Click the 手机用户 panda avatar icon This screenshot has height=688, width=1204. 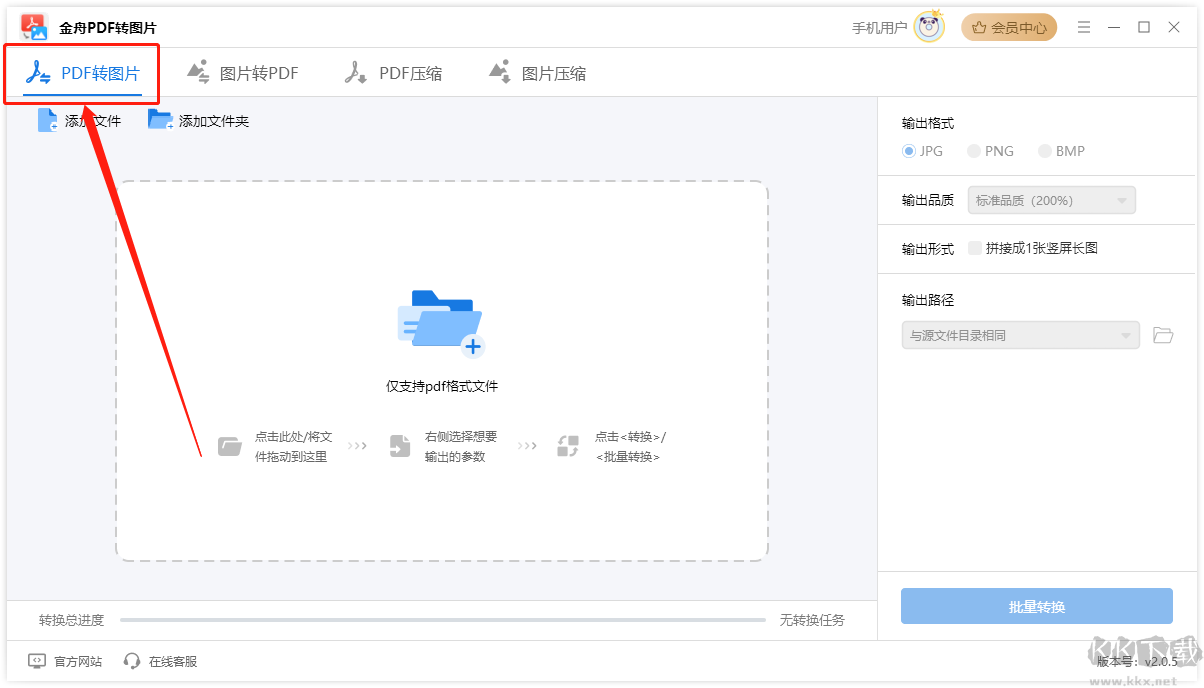point(931,27)
